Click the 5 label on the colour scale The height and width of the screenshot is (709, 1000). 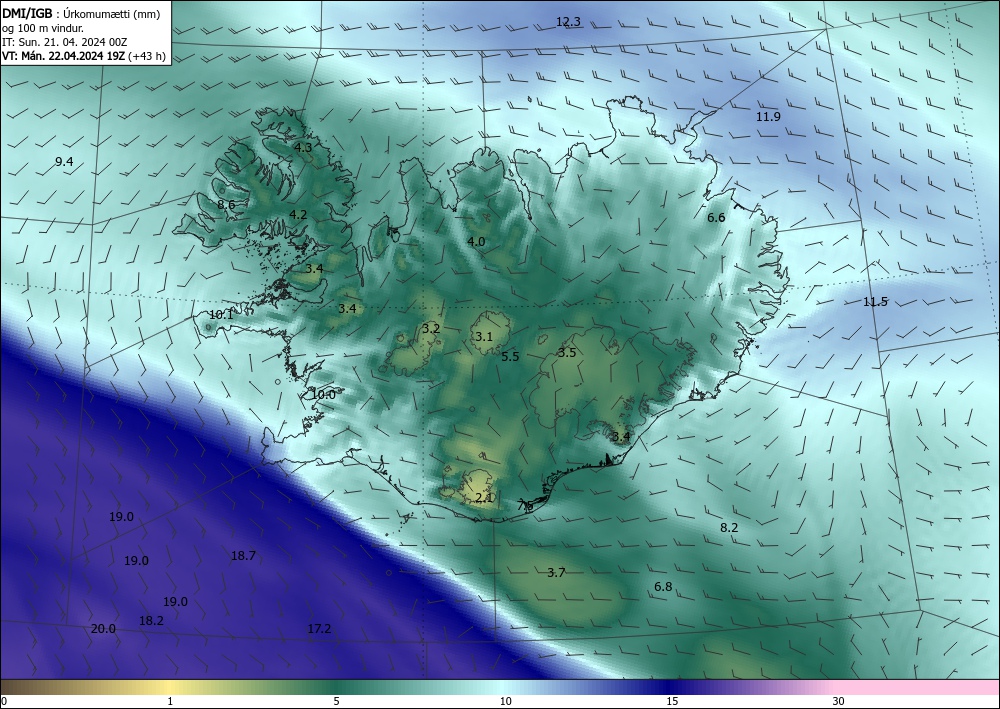tap(336, 701)
